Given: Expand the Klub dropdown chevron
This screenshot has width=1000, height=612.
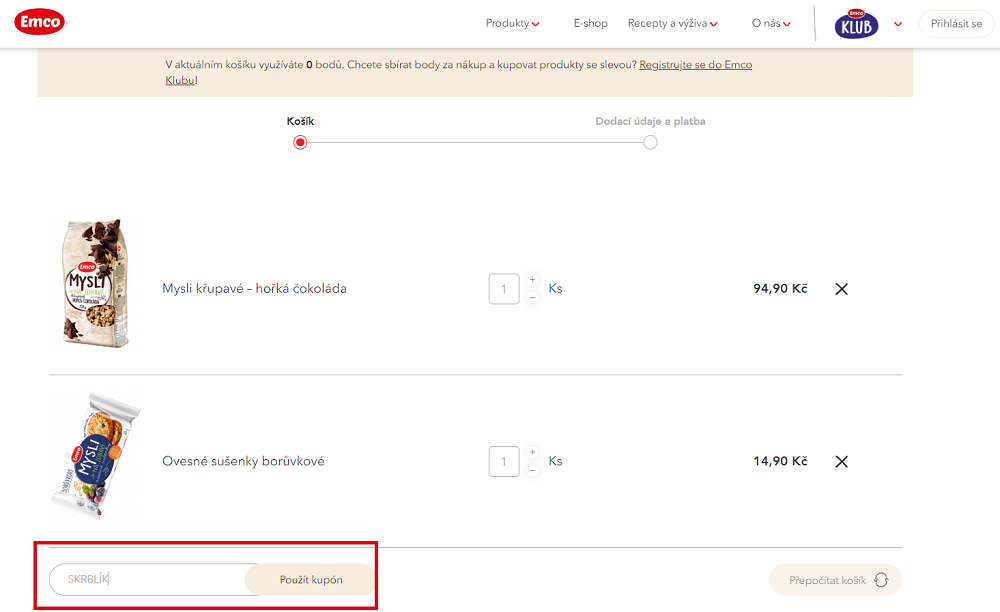Looking at the screenshot, I should pyautogui.click(x=898, y=24).
